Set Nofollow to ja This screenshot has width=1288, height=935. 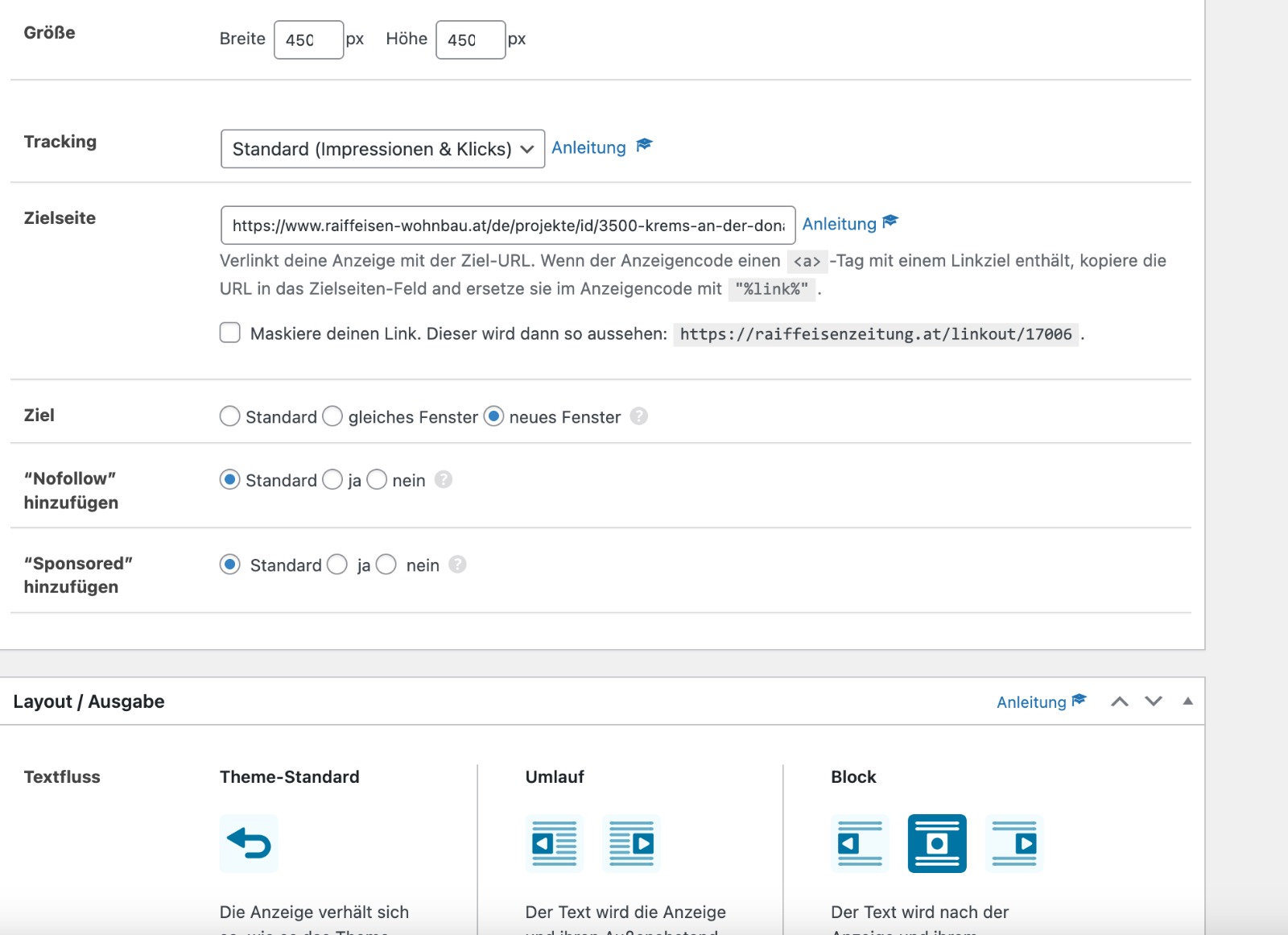coord(332,480)
